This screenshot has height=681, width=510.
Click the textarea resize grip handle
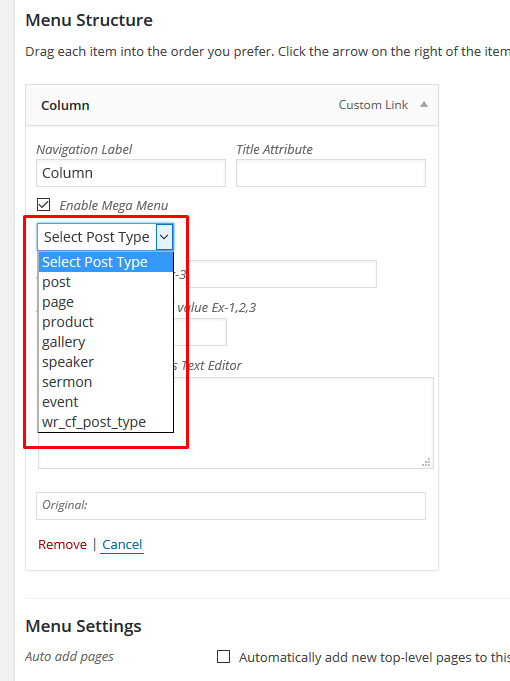coord(427,462)
